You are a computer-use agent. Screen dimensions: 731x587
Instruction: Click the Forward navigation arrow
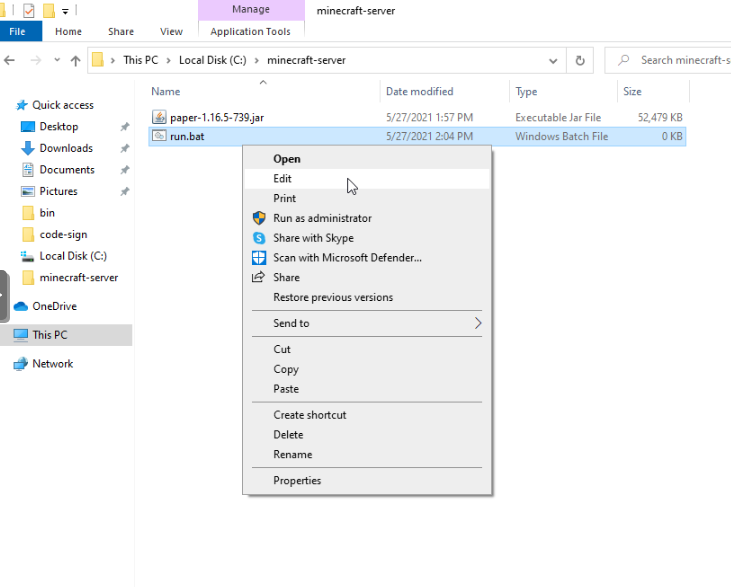coord(35,60)
